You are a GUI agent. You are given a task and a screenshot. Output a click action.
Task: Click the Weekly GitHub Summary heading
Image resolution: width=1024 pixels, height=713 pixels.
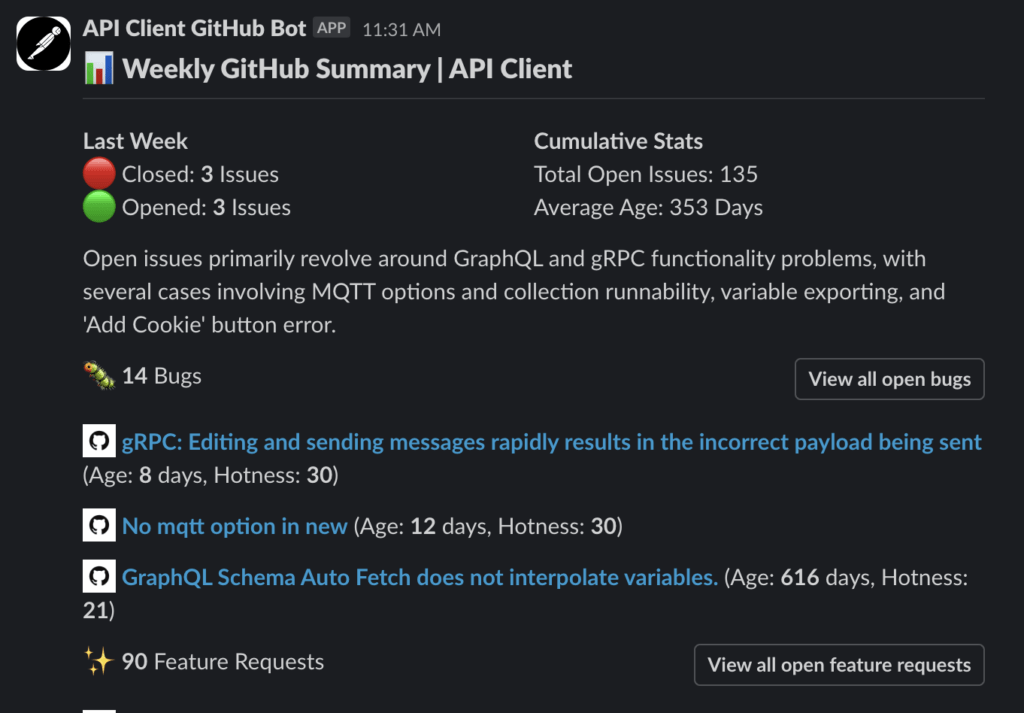pyautogui.click(x=347, y=69)
